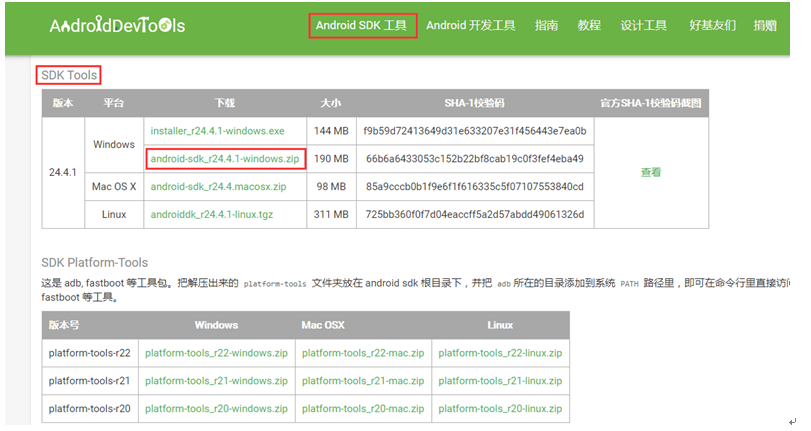Click the platform-tools-r20 version cell

pos(89,409)
